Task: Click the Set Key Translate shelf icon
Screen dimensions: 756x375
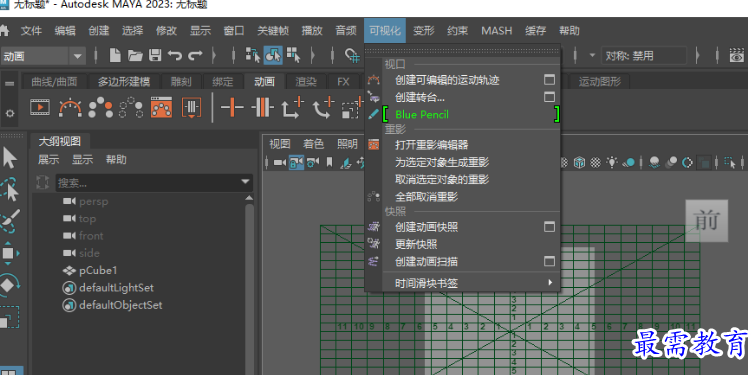Action: pyautogui.click(x=293, y=107)
